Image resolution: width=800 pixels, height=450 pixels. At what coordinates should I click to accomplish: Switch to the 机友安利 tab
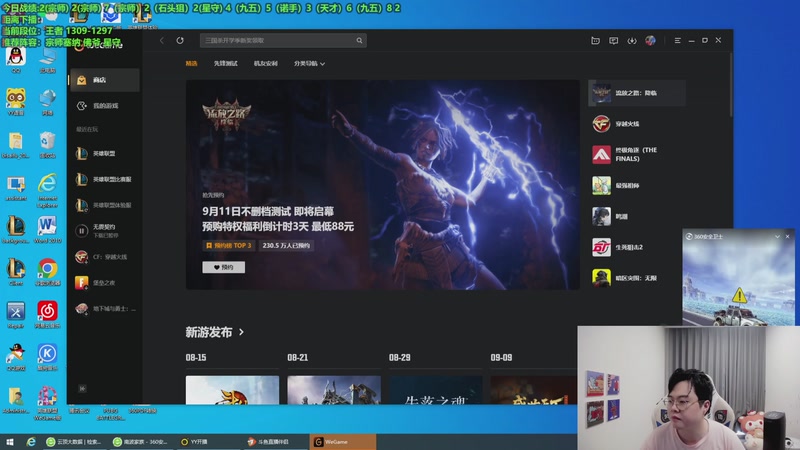click(x=266, y=63)
